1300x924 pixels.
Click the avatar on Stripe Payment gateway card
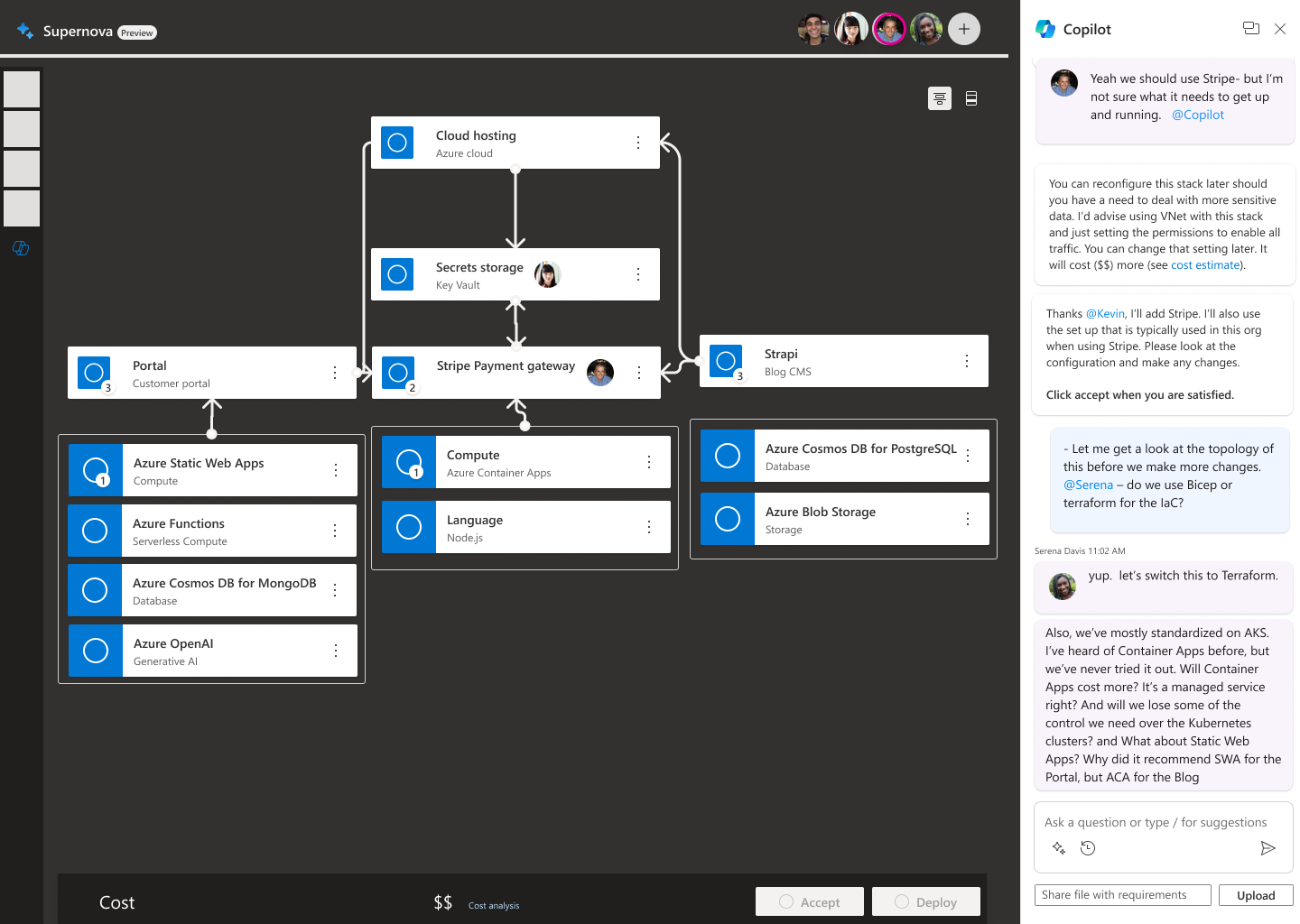click(x=600, y=372)
